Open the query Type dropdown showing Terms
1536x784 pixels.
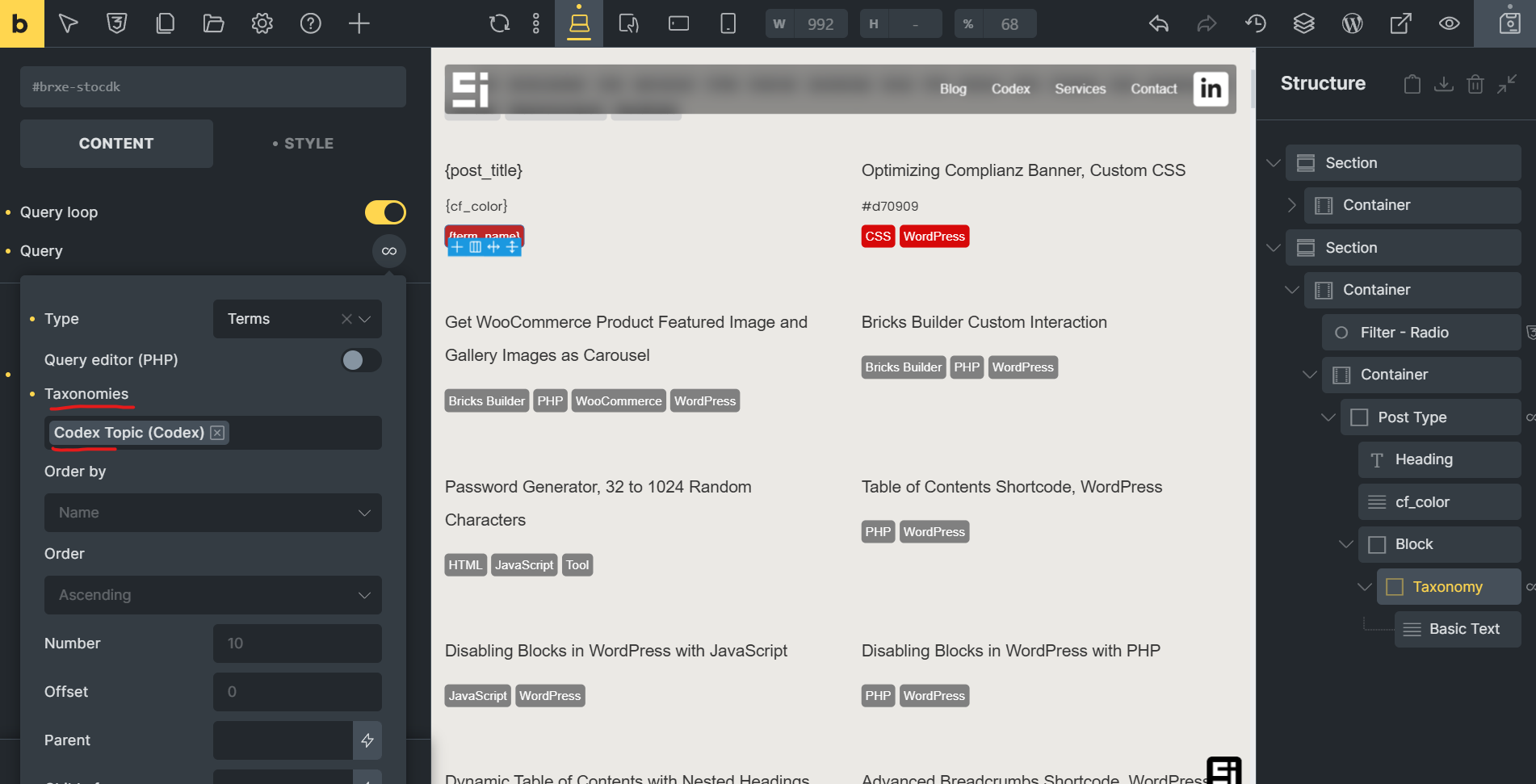297,318
